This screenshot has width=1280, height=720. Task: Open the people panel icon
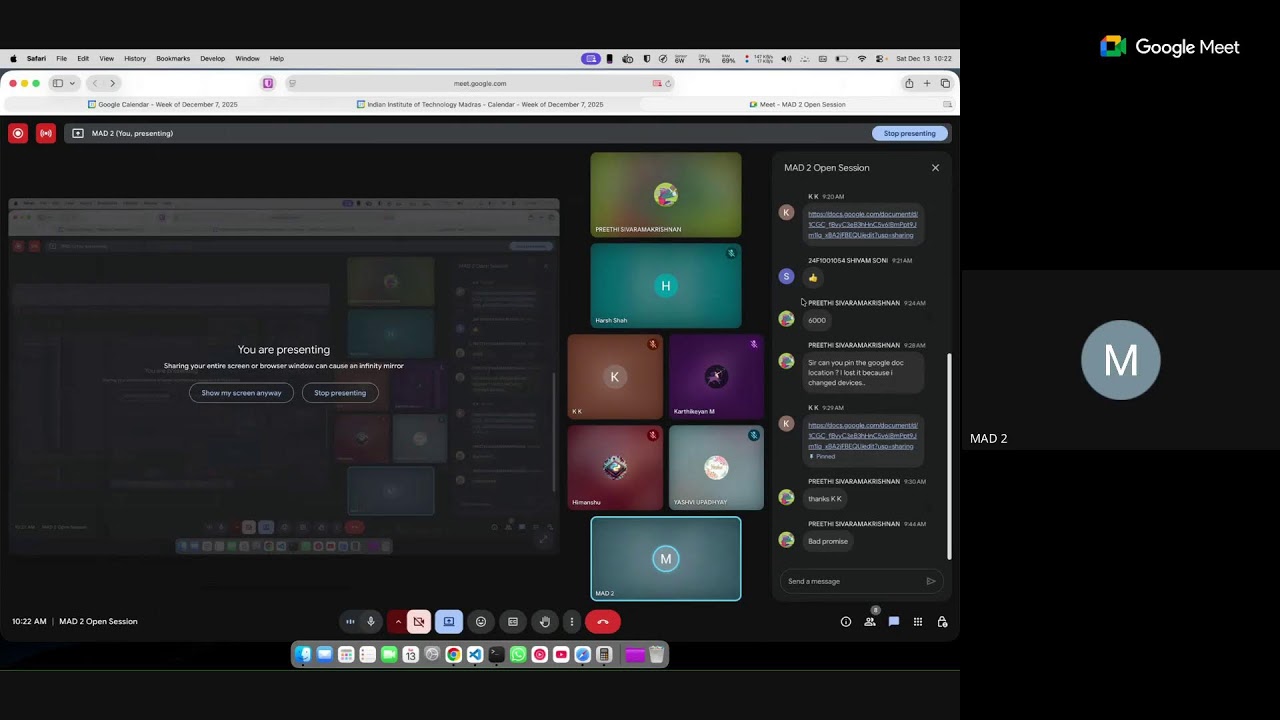(x=870, y=622)
